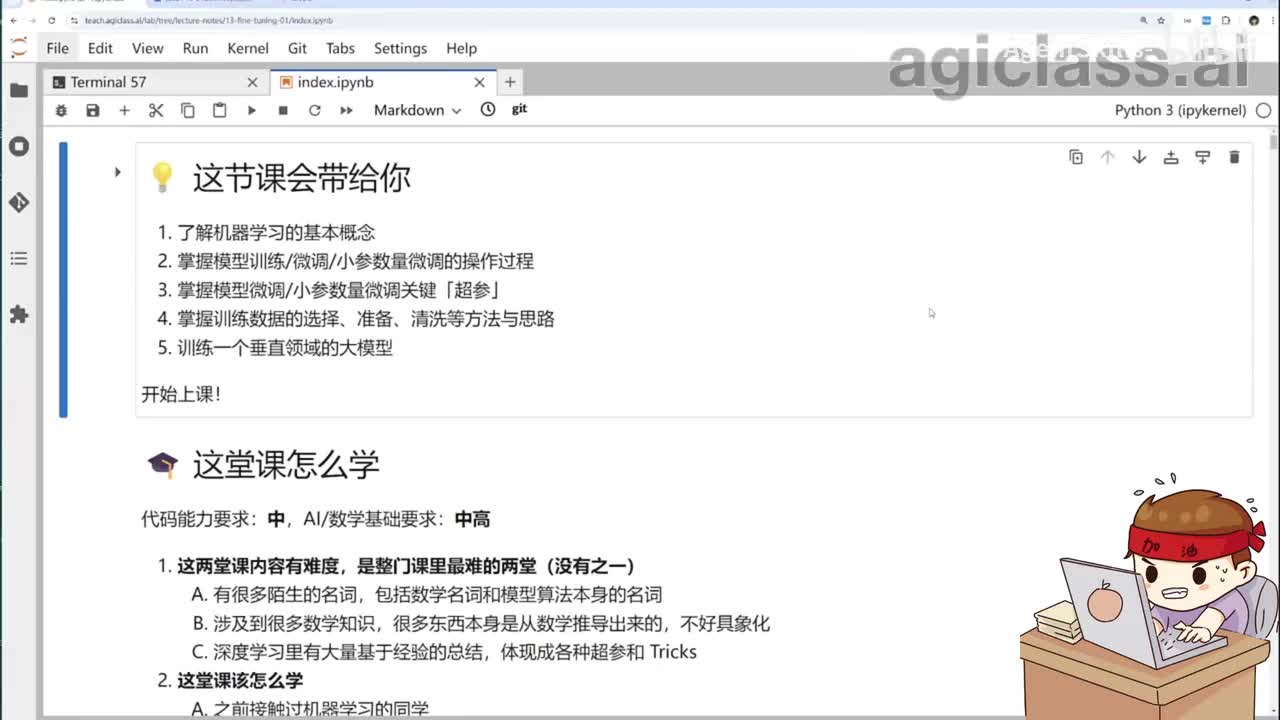Click the 这节课会带给你 heading
Image resolution: width=1280 pixels, height=720 pixels.
click(301, 178)
